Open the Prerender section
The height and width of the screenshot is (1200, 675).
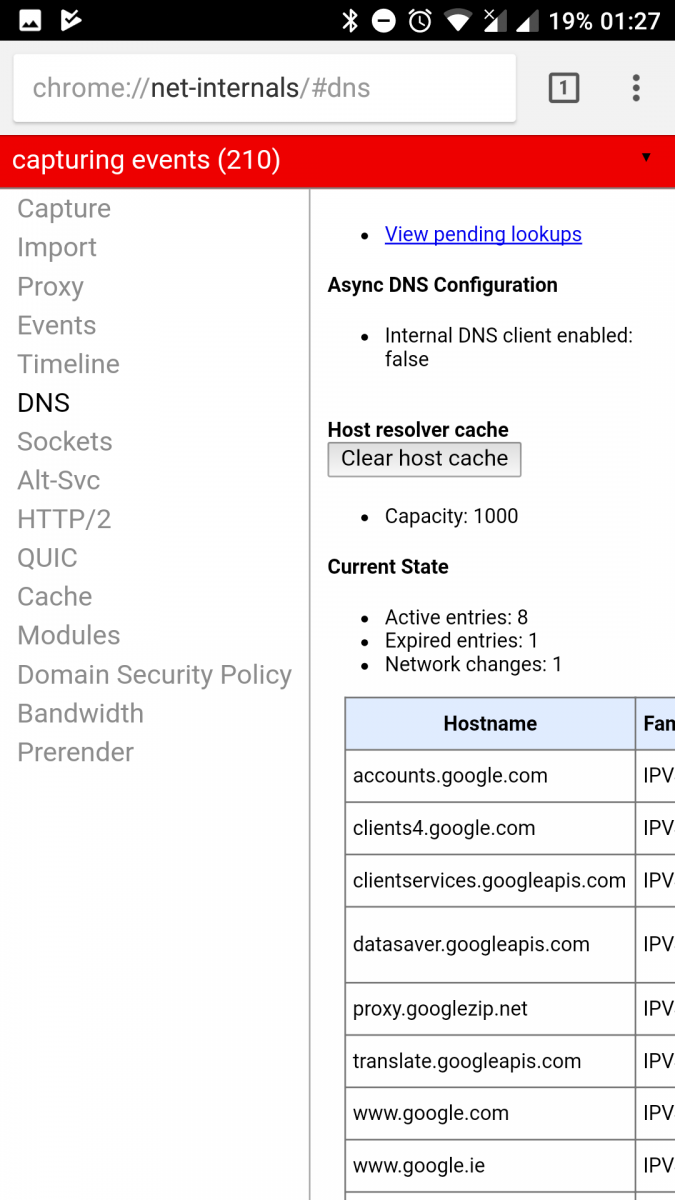pyautogui.click(x=76, y=753)
